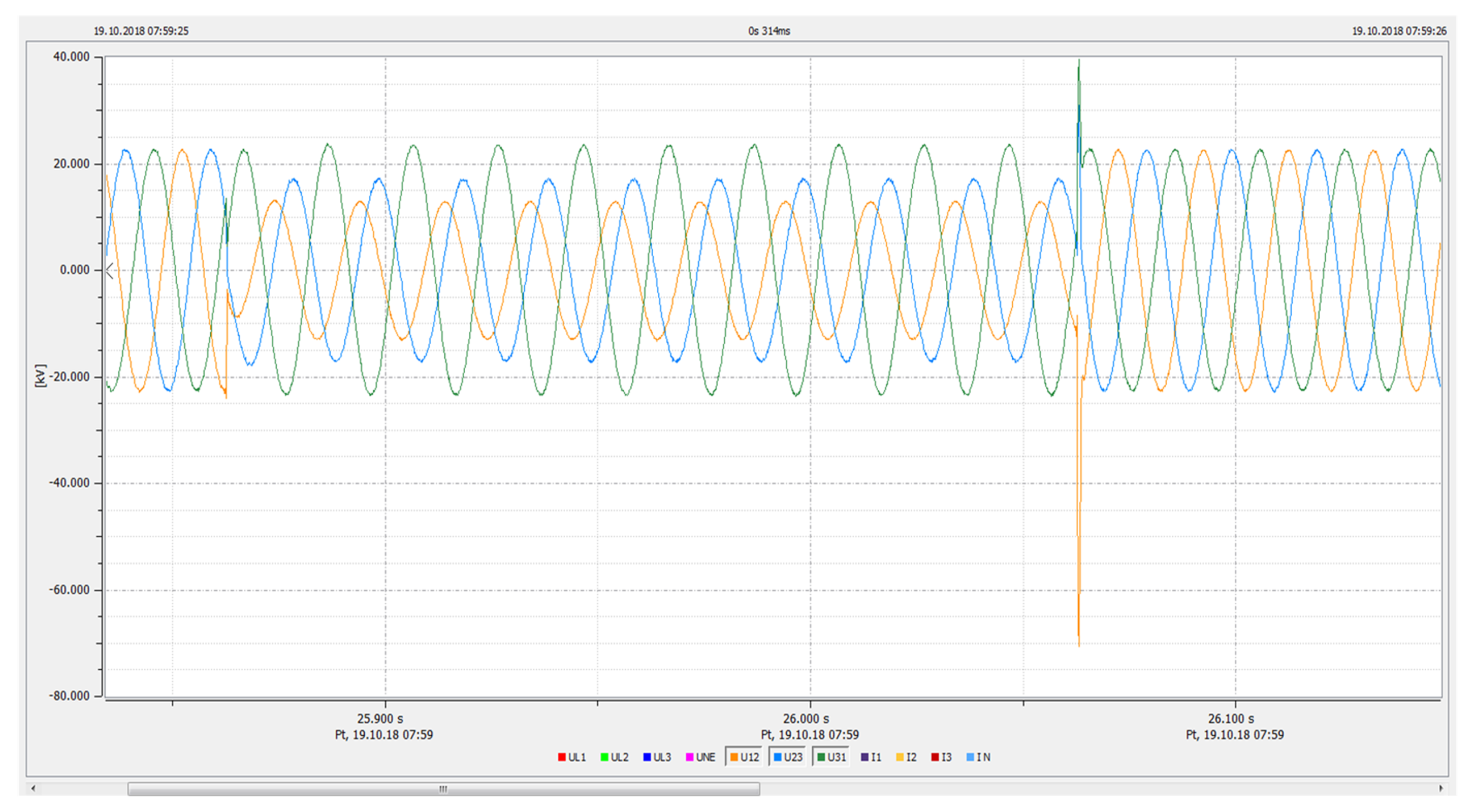The width and height of the screenshot is (1470, 812).
Task: Show the I3 current channel
Action: click(x=942, y=757)
